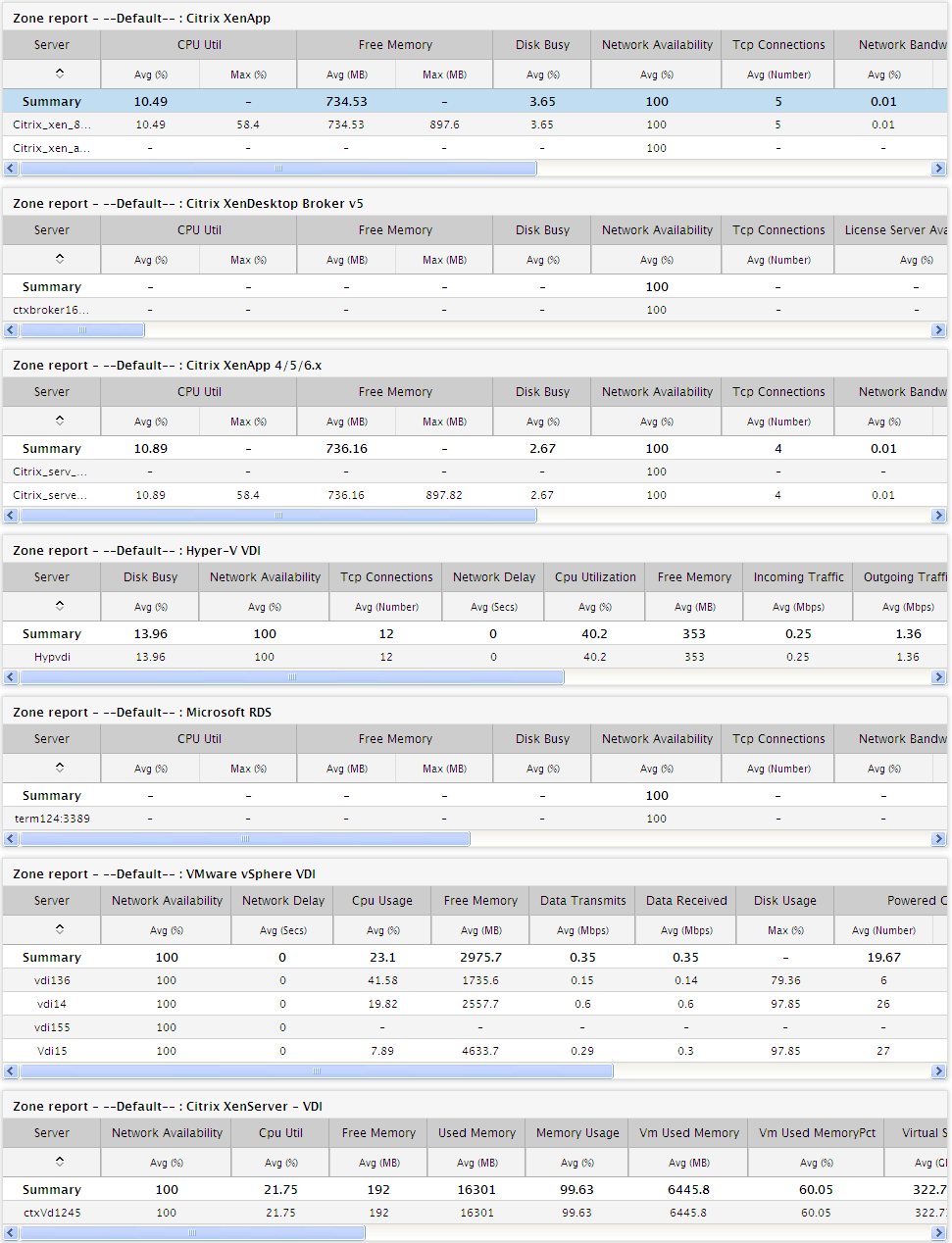The height and width of the screenshot is (1243, 952).
Task: Click Data Transmits column header
Action: coord(582,901)
